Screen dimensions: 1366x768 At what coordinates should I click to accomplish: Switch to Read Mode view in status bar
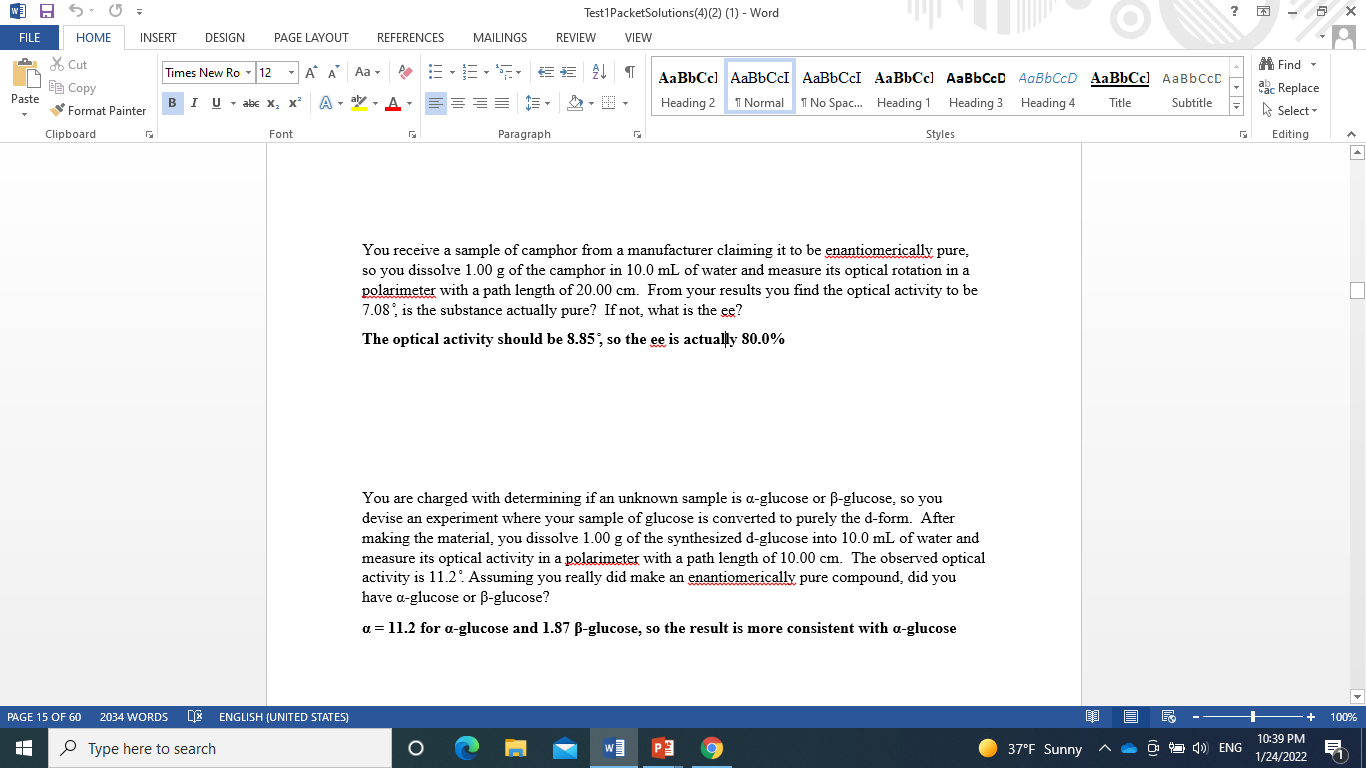(1093, 717)
